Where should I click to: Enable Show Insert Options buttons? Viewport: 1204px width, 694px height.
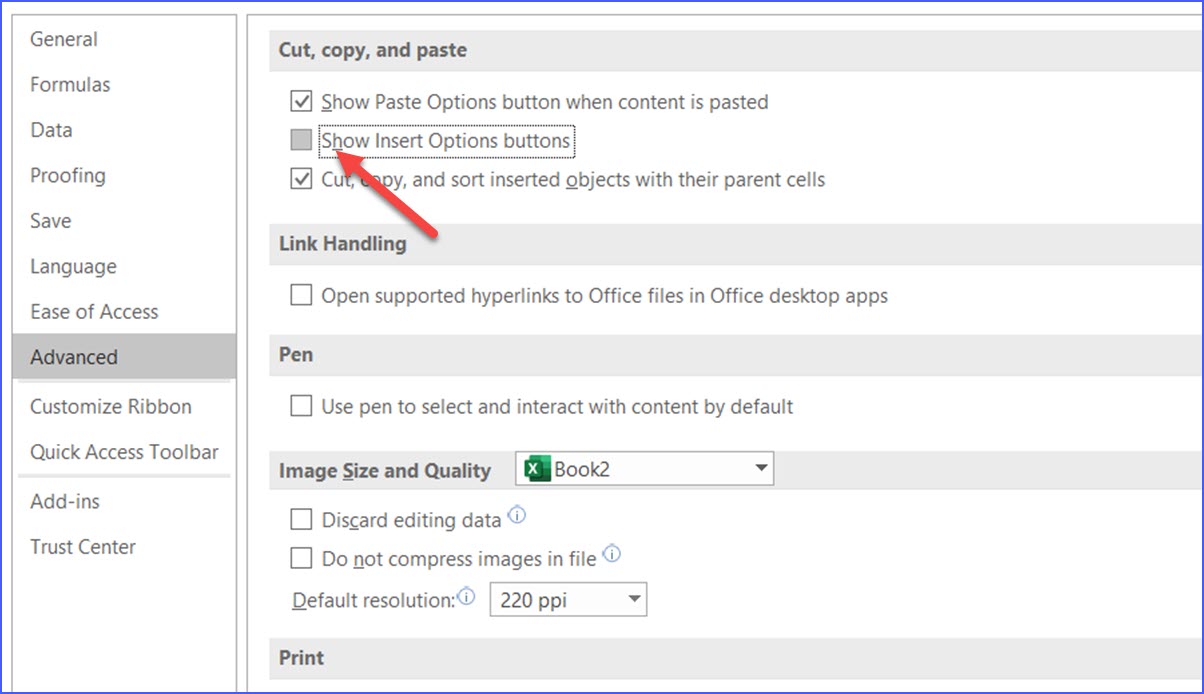[x=300, y=140]
